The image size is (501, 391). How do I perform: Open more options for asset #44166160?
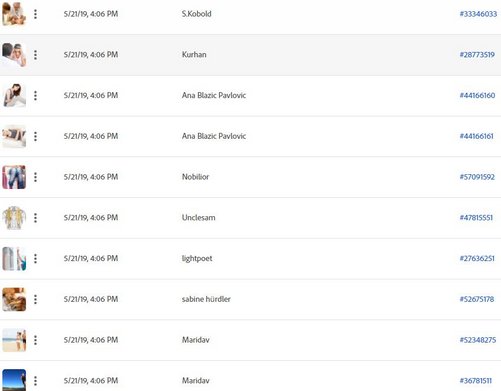[35, 96]
